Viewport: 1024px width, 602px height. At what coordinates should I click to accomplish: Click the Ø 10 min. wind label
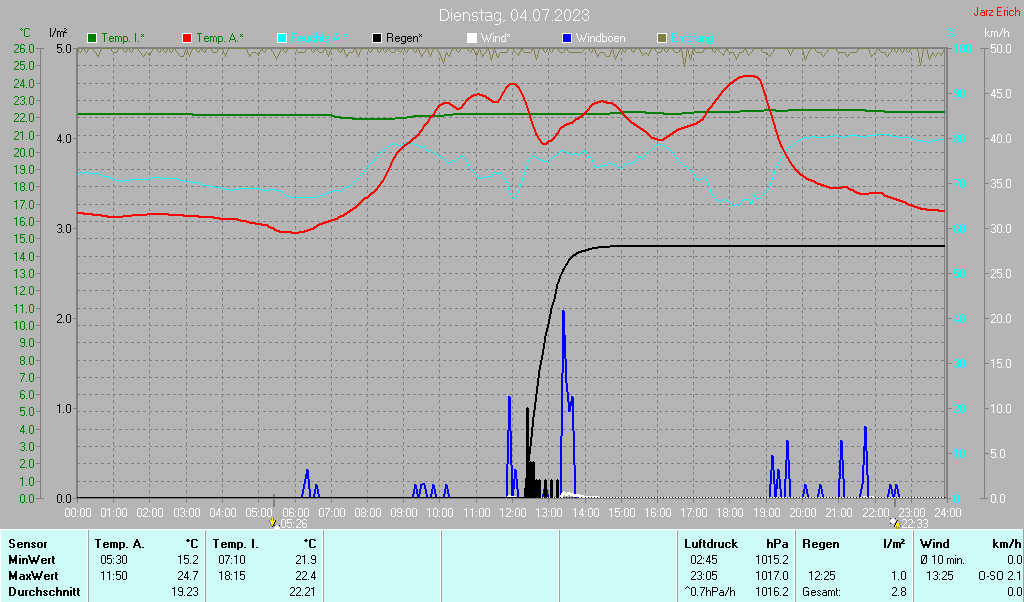944,560
